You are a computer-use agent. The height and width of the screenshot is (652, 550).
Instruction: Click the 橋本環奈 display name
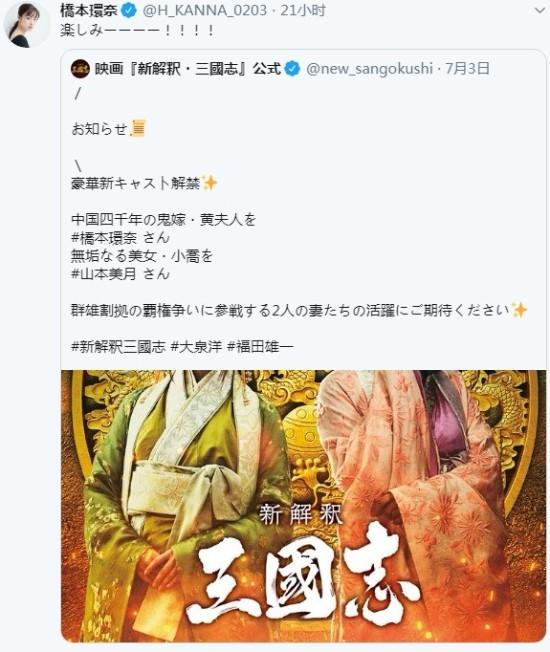coord(89,11)
